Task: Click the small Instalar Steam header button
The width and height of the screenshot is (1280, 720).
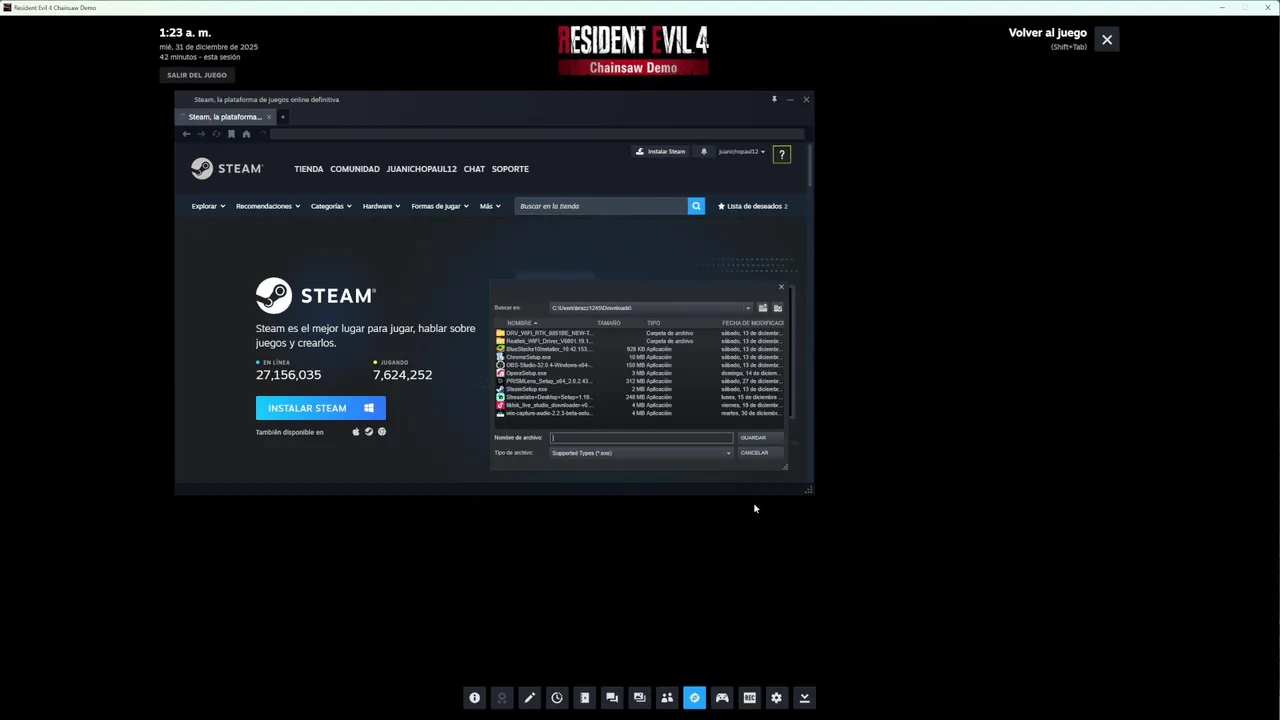Action: pos(661,152)
